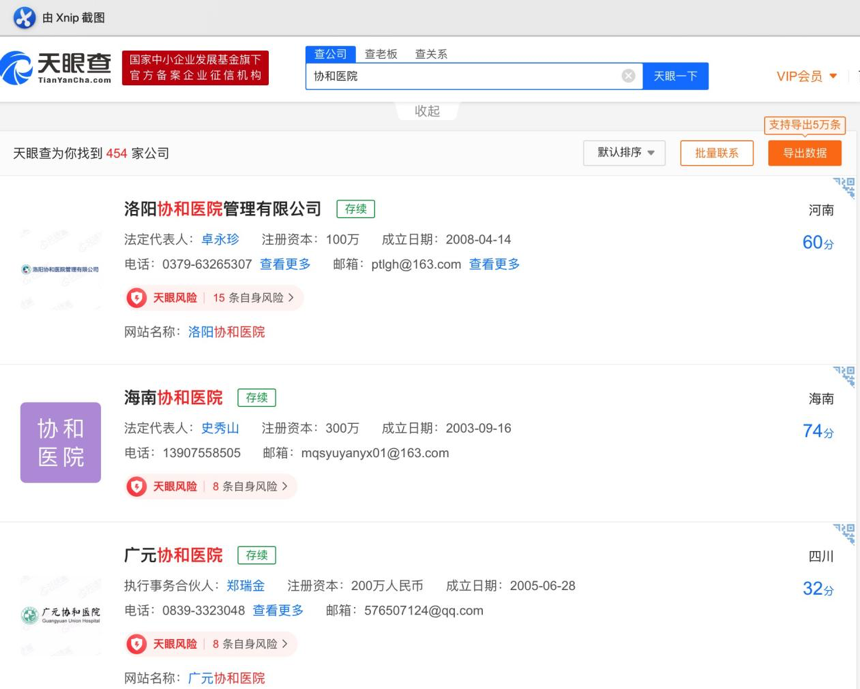860x689 pixels.
Task: Open the 洛阳协和医院管理有限公司 company title
Action: [x=223, y=209]
